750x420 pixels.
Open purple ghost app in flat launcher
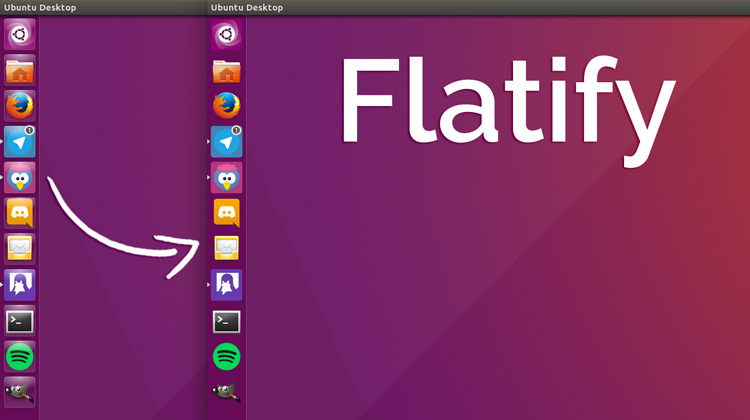coord(227,285)
